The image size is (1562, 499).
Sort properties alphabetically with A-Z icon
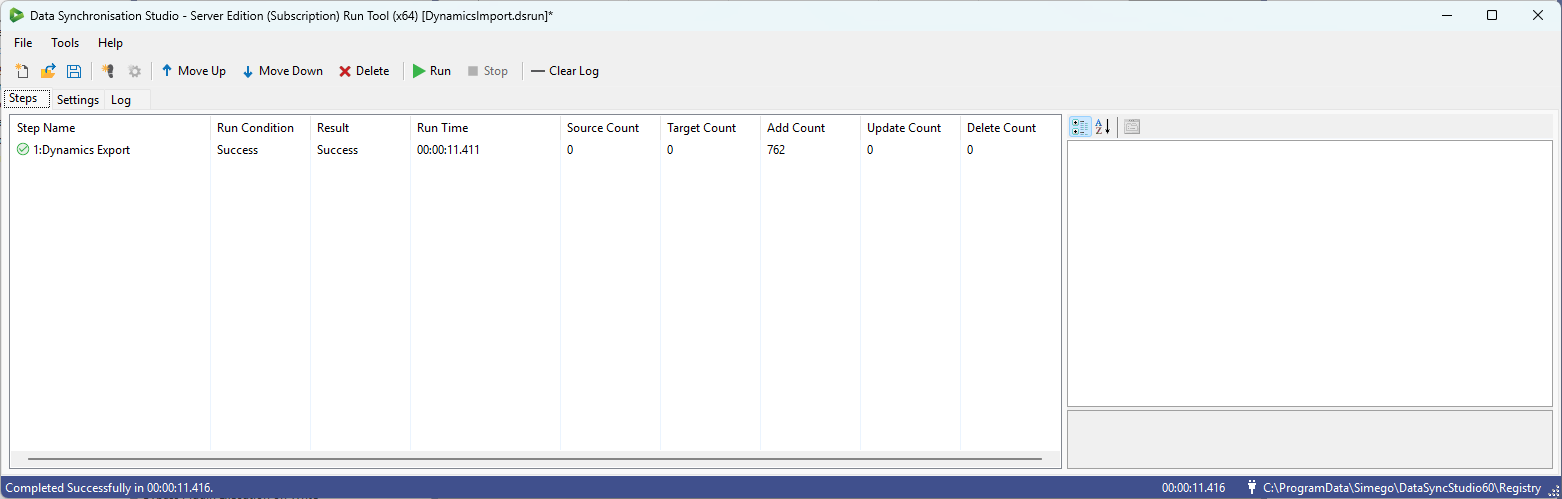(x=1102, y=127)
